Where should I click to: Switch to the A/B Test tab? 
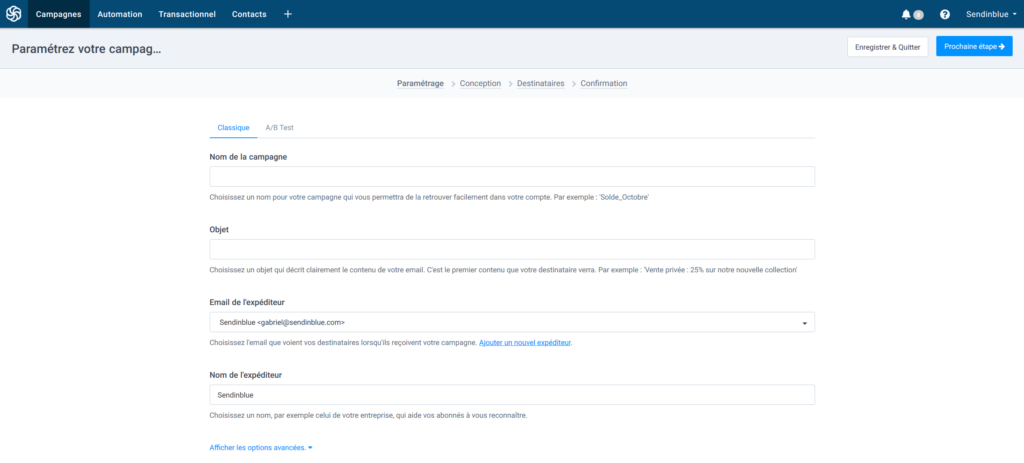click(280, 127)
